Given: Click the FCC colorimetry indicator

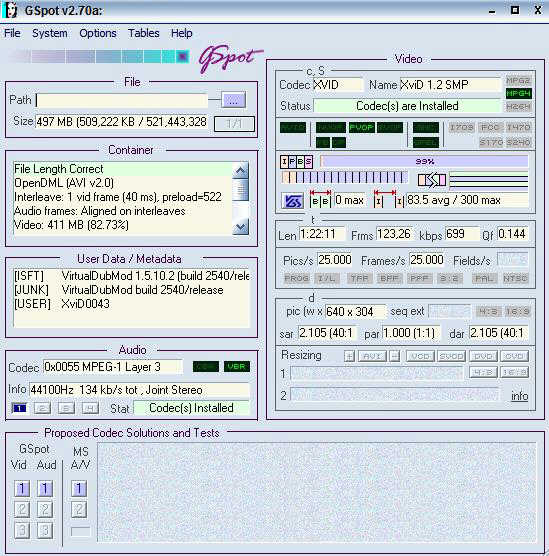Looking at the screenshot, I should [x=490, y=127].
